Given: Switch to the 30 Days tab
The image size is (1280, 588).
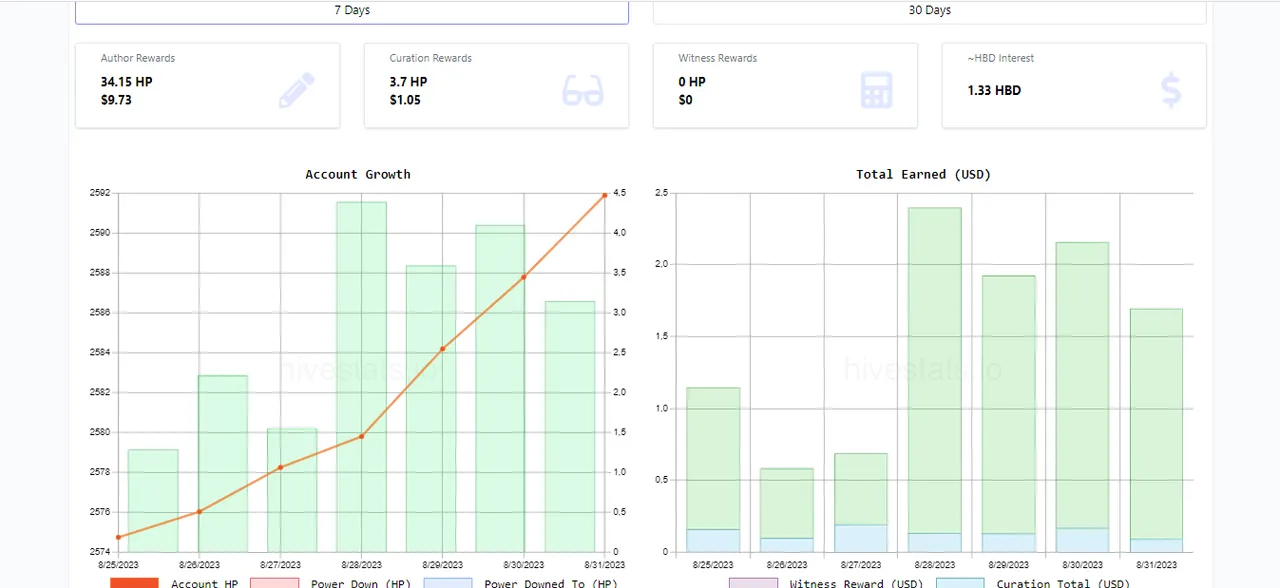Looking at the screenshot, I should pos(929,11).
